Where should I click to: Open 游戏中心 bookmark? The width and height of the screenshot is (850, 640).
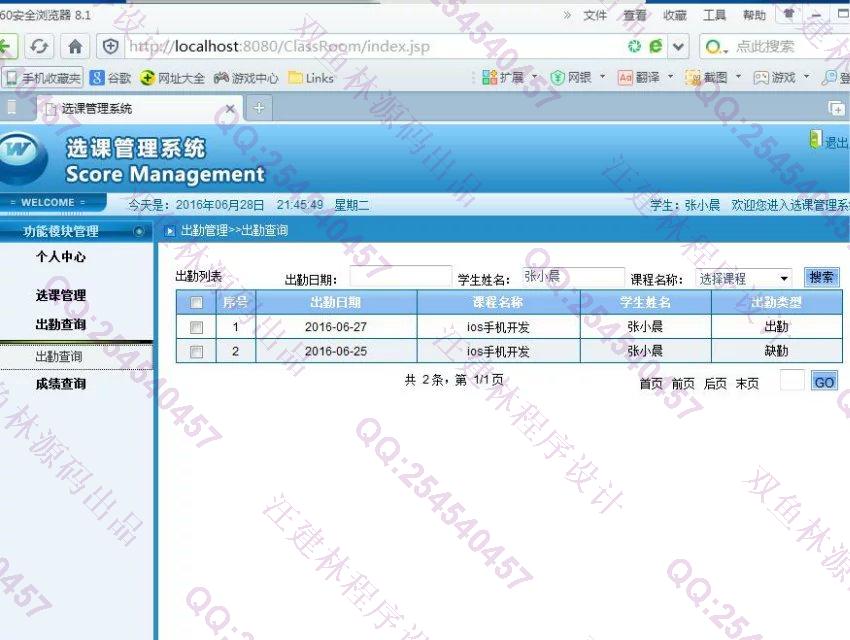coord(246,78)
